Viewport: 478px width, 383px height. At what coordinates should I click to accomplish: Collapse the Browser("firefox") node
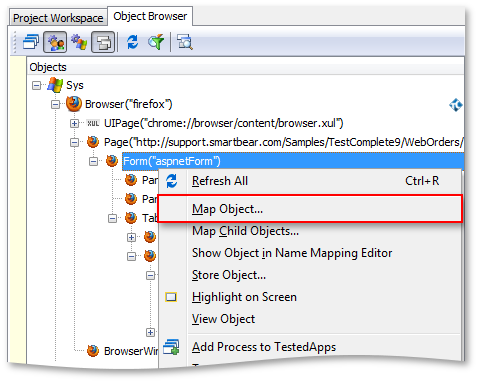click(55, 104)
